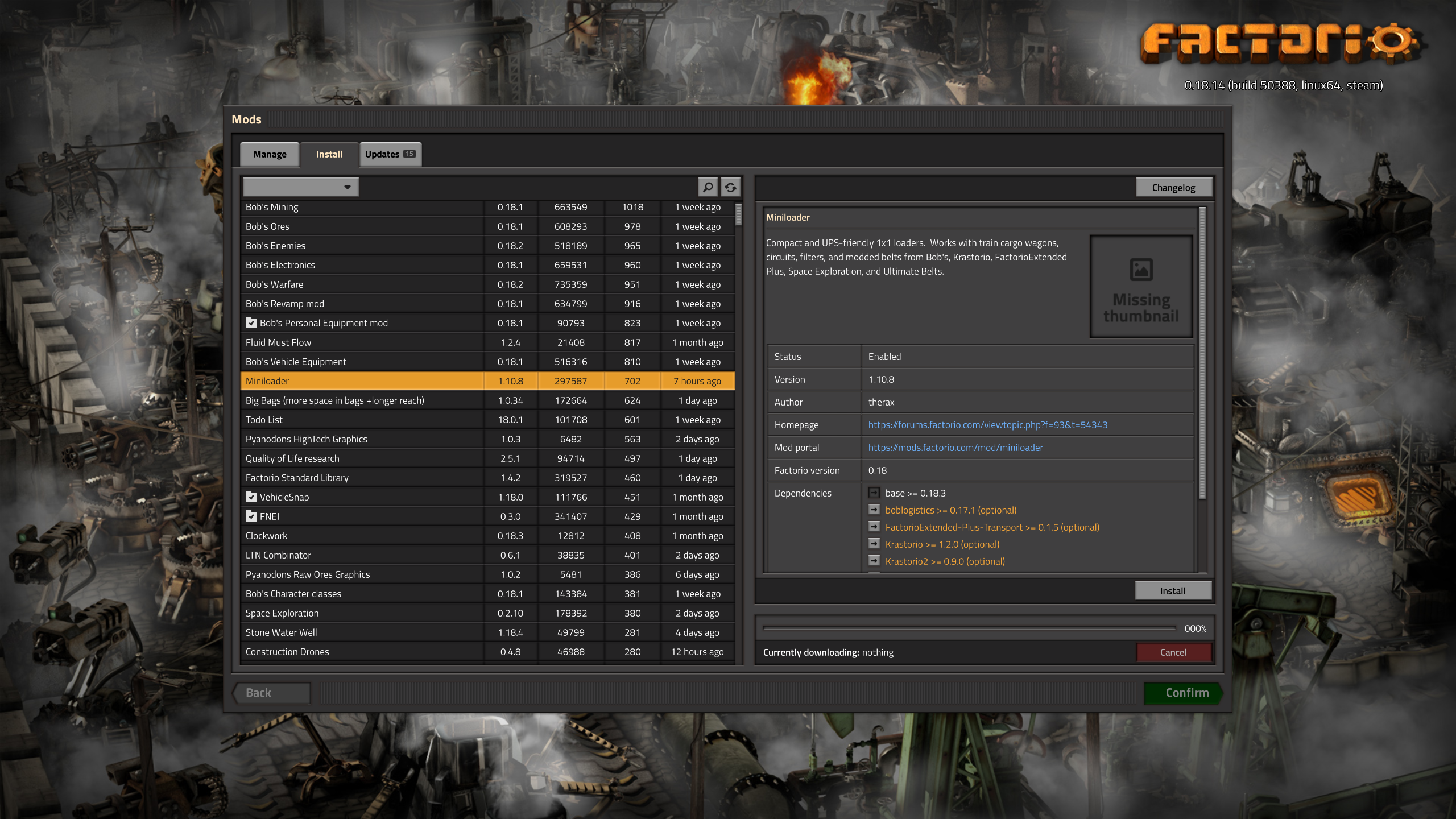Viewport: 1456px width, 819px height.
Task: Click the Krastorio2 >= 0.9.0 dependency text
Action: (x=945, y=561)
